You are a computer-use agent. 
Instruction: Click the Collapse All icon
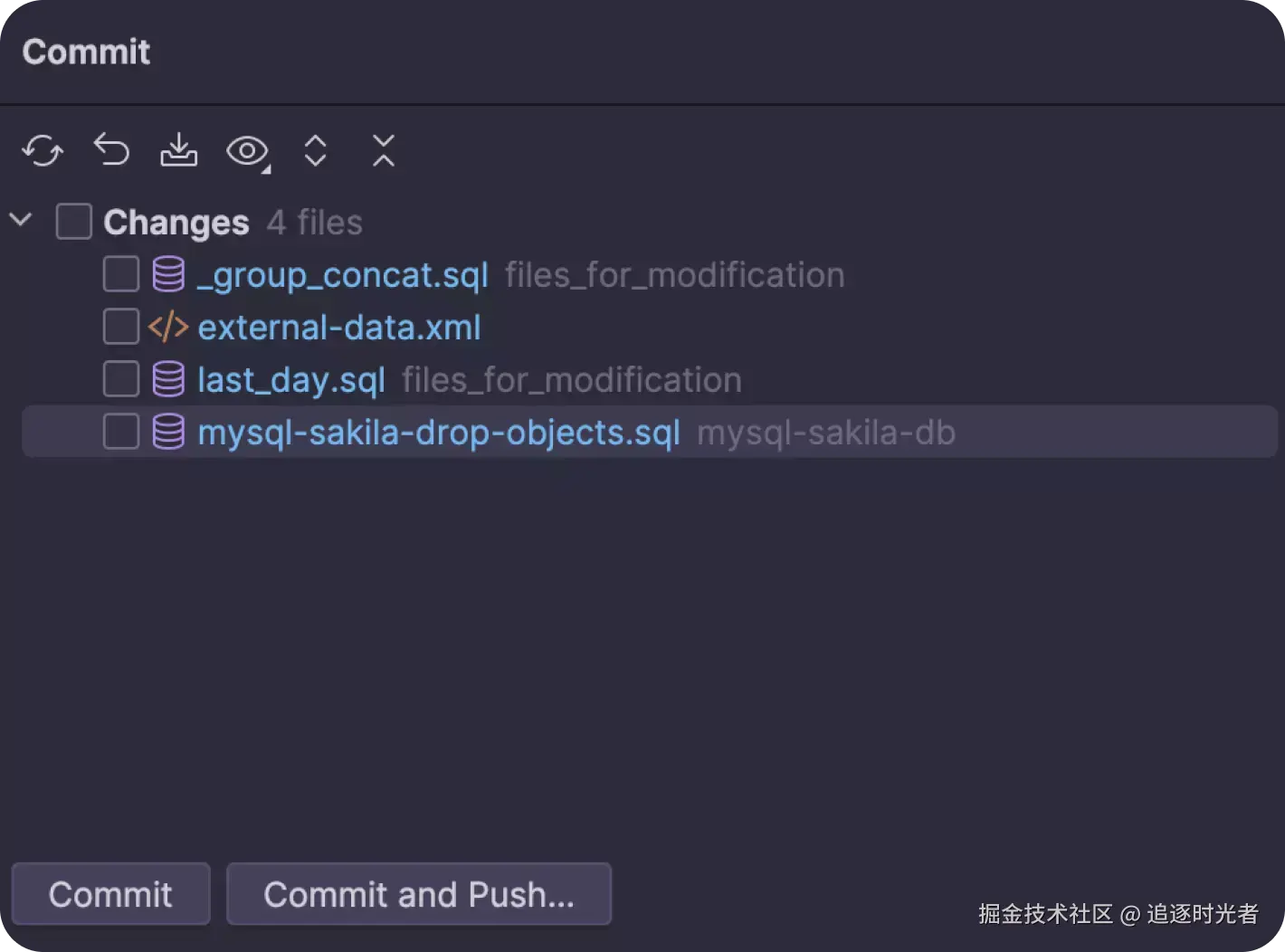384,150
